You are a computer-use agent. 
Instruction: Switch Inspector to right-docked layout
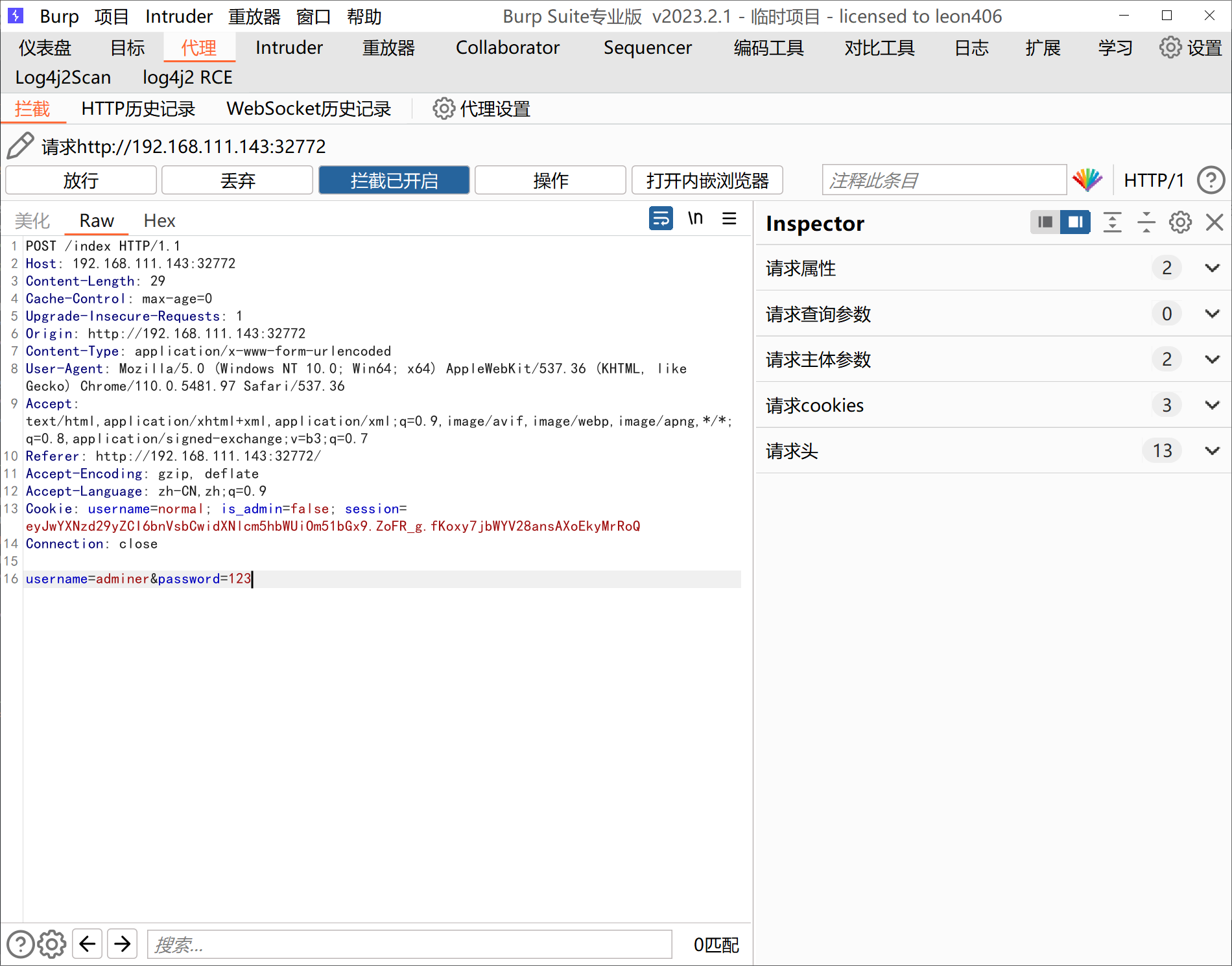[x=1075, y=222]
